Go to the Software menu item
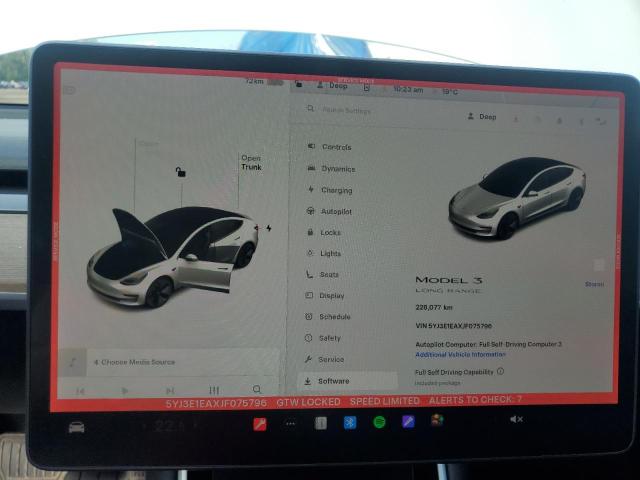 [x=333, y=381]
